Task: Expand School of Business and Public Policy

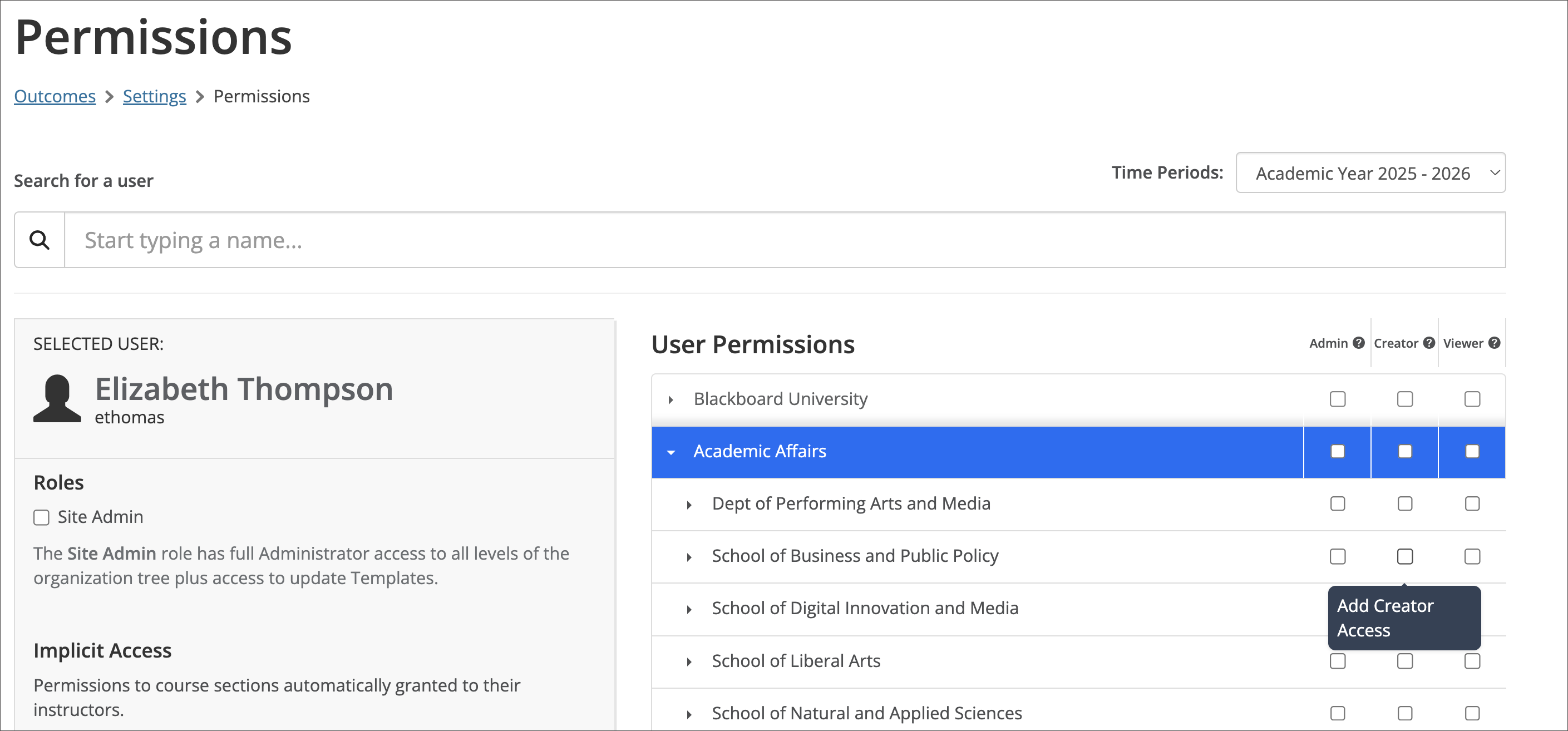Action: click(689, 557)
